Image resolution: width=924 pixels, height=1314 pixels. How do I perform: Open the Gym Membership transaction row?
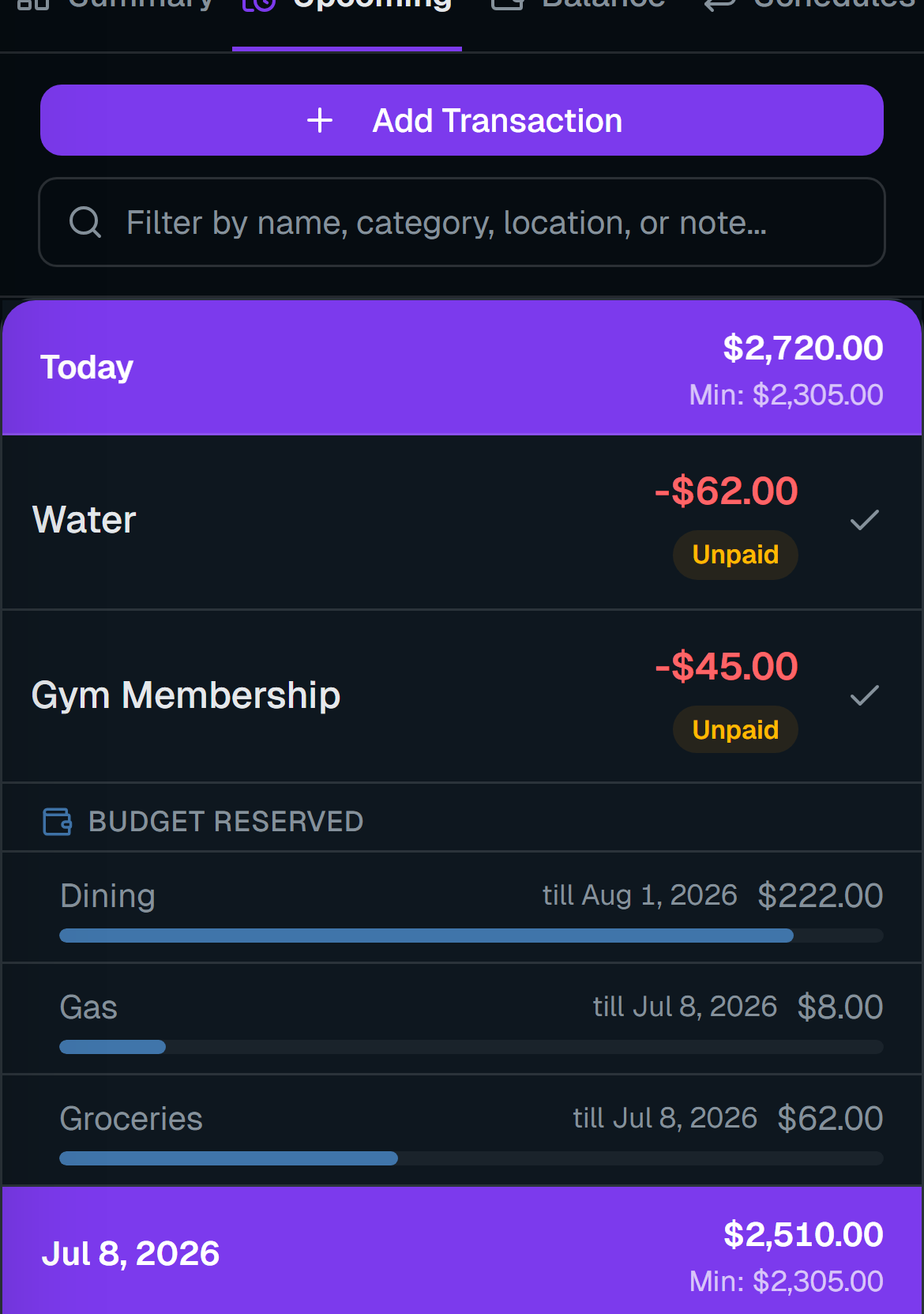462,696
